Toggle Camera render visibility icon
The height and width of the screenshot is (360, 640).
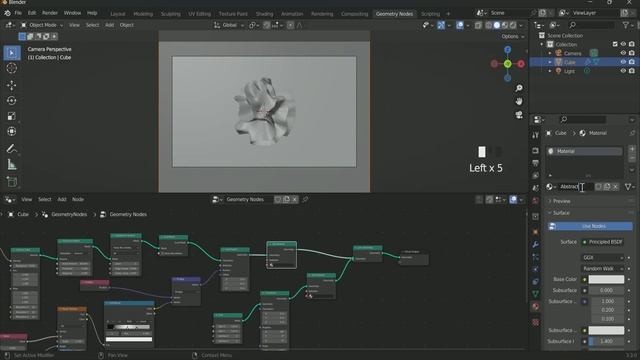[631, 53]
